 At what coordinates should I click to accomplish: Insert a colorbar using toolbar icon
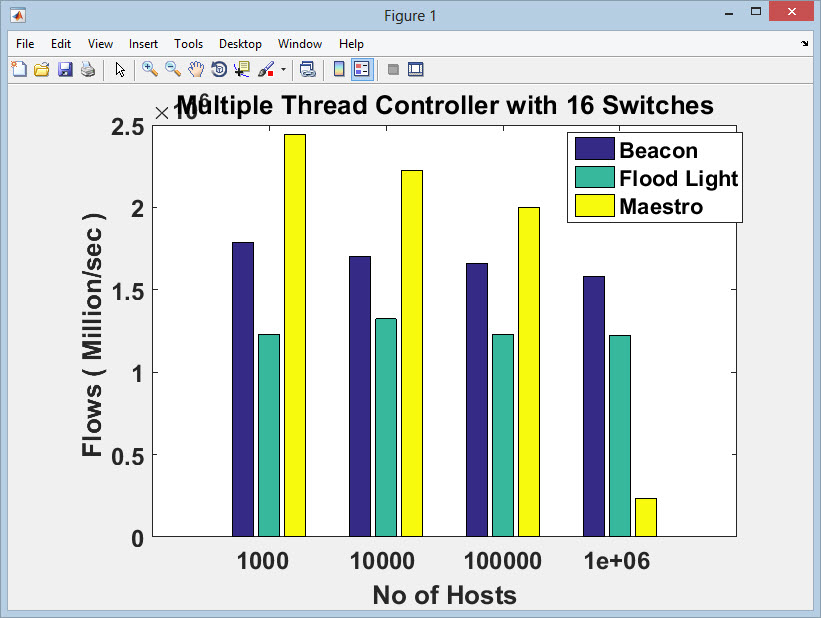point(339,69)
